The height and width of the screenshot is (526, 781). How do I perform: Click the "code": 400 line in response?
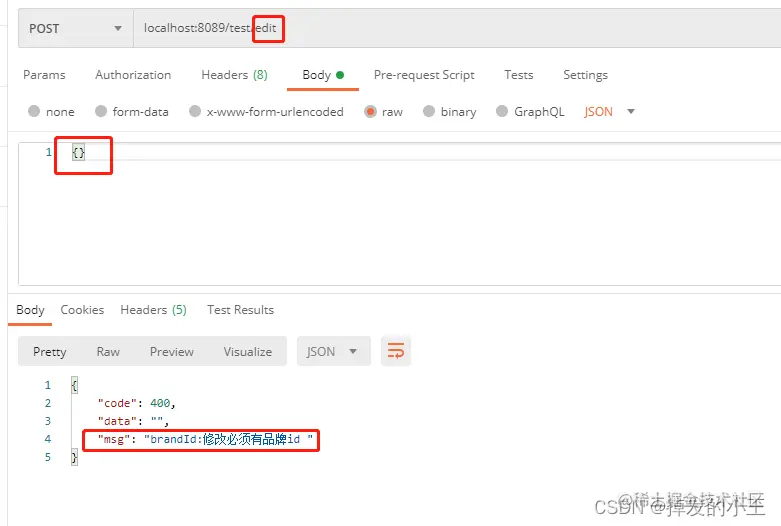pyautogui.click(x=136, y=403)
